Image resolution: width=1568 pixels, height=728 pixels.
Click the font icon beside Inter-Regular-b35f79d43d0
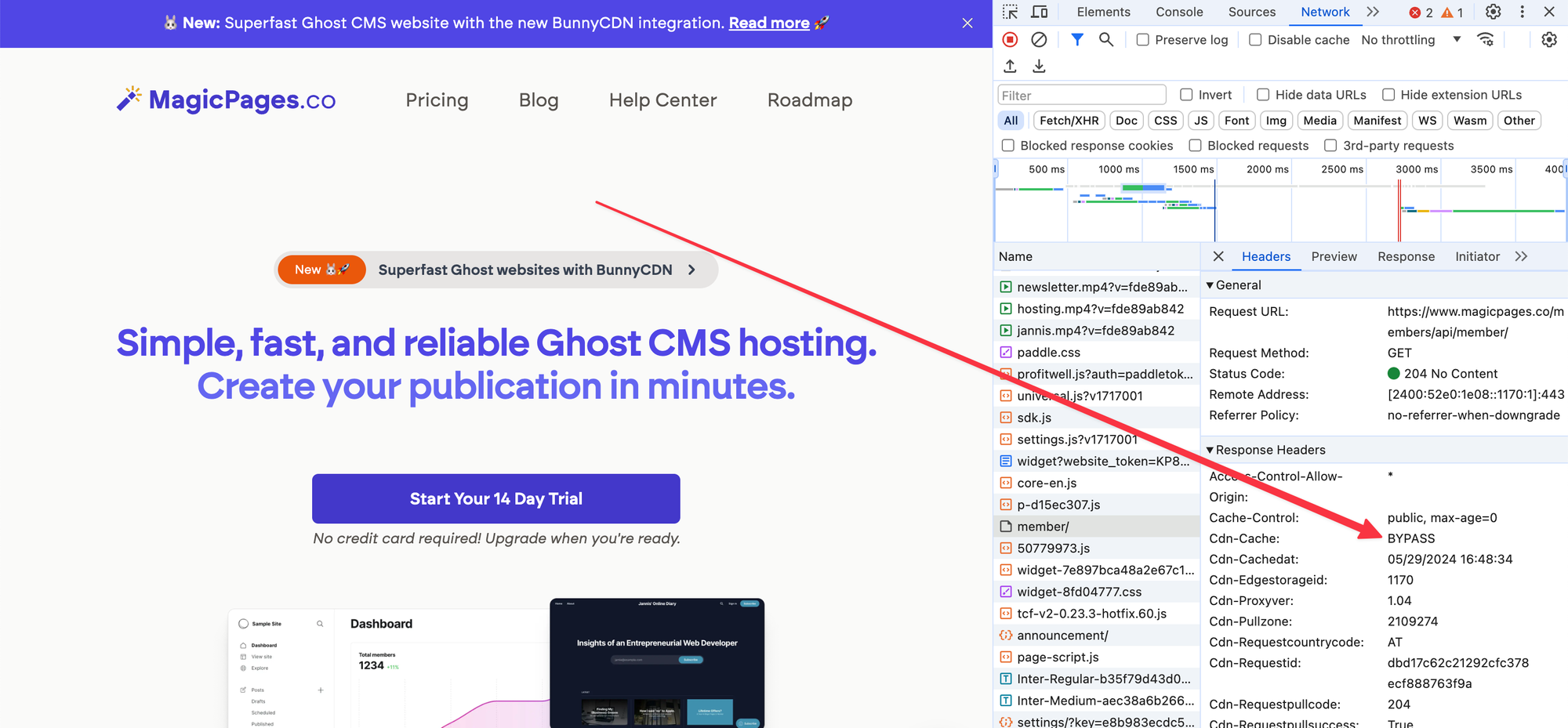1006,679
